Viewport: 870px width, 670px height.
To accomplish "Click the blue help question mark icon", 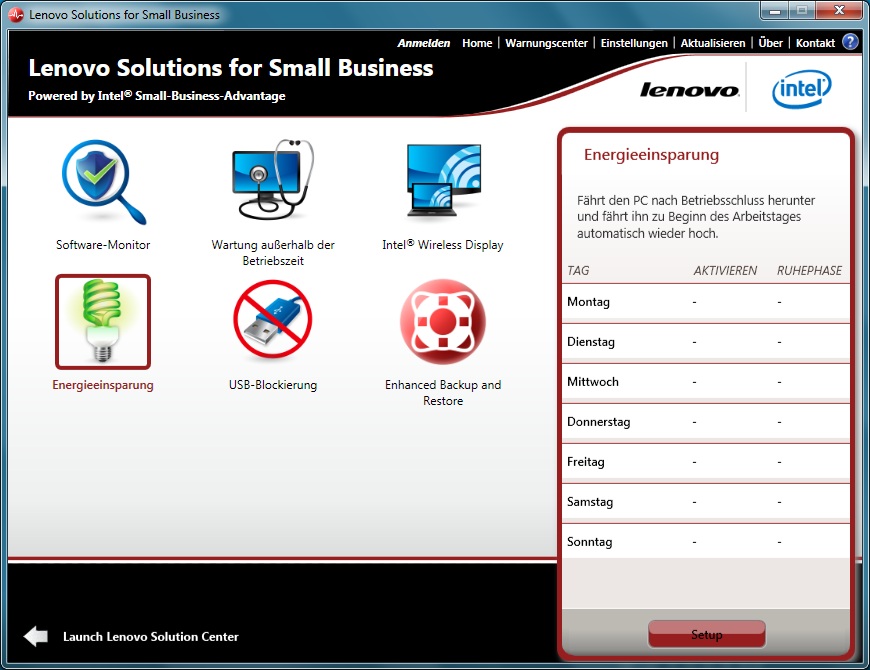I will pos(850,42).
